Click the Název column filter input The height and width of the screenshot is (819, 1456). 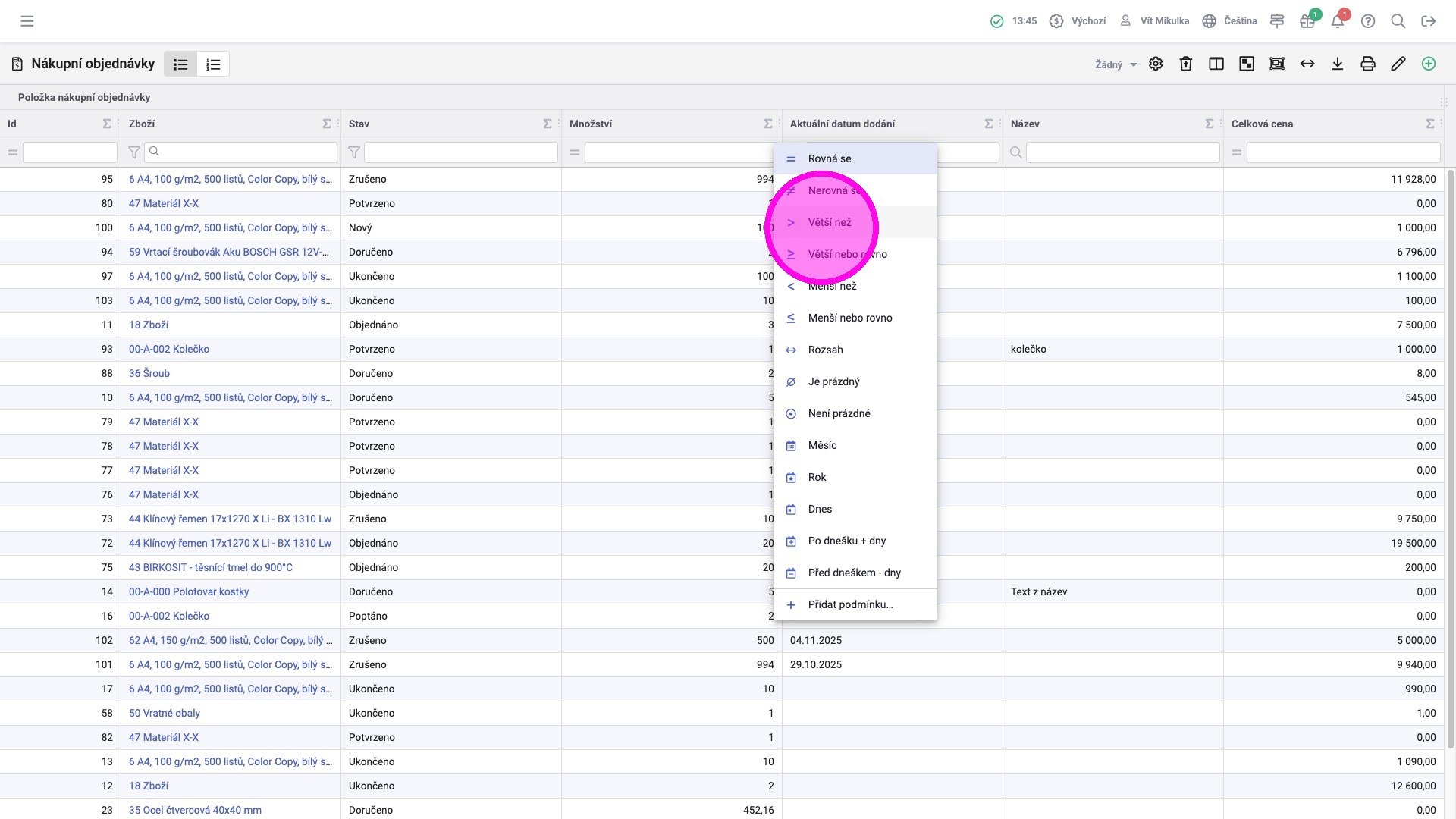[1122, 152]
